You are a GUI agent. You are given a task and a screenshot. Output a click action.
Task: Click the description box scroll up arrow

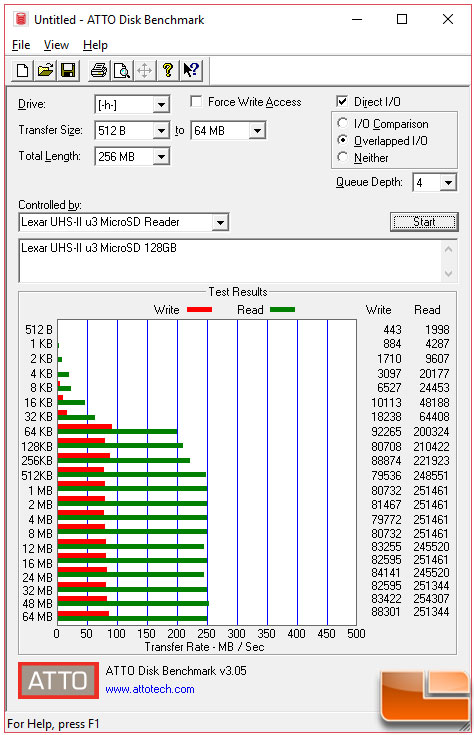coord(448,249)
